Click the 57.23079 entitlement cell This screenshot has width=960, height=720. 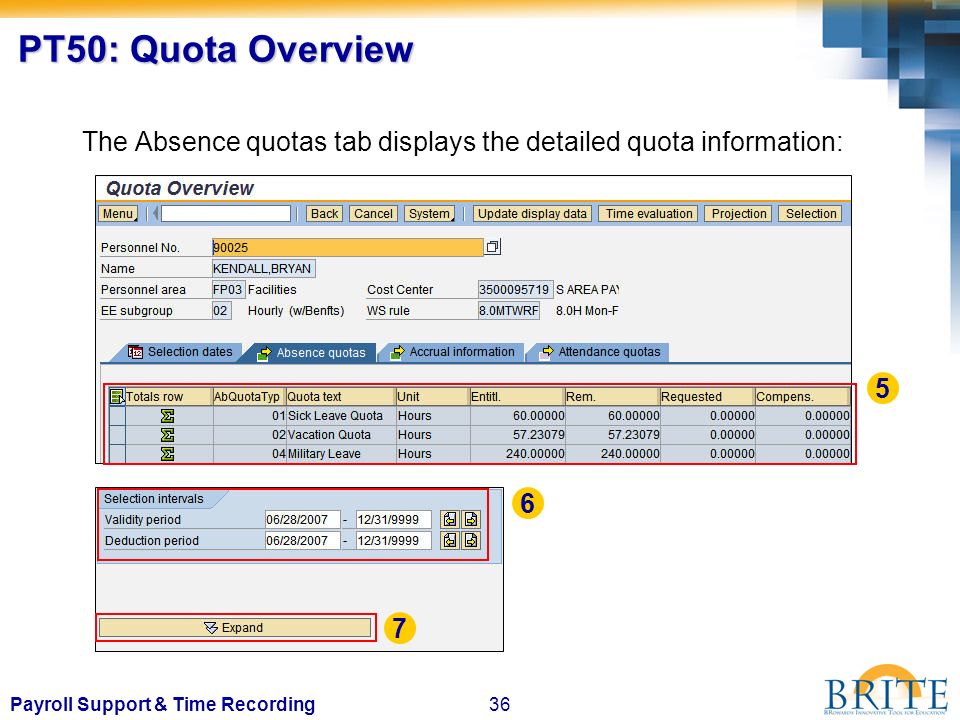[518, 435]
